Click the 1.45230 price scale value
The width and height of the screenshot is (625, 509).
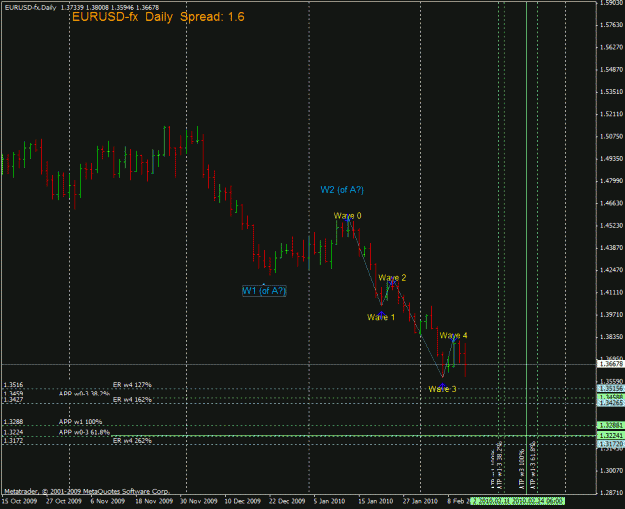tap(611, 226)
